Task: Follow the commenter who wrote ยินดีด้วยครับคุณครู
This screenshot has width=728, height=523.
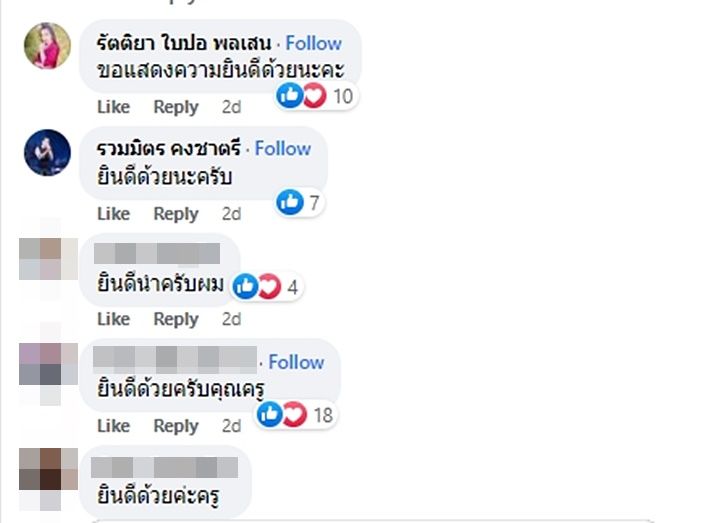Action: pyautogui.click(x=296, y=362)
